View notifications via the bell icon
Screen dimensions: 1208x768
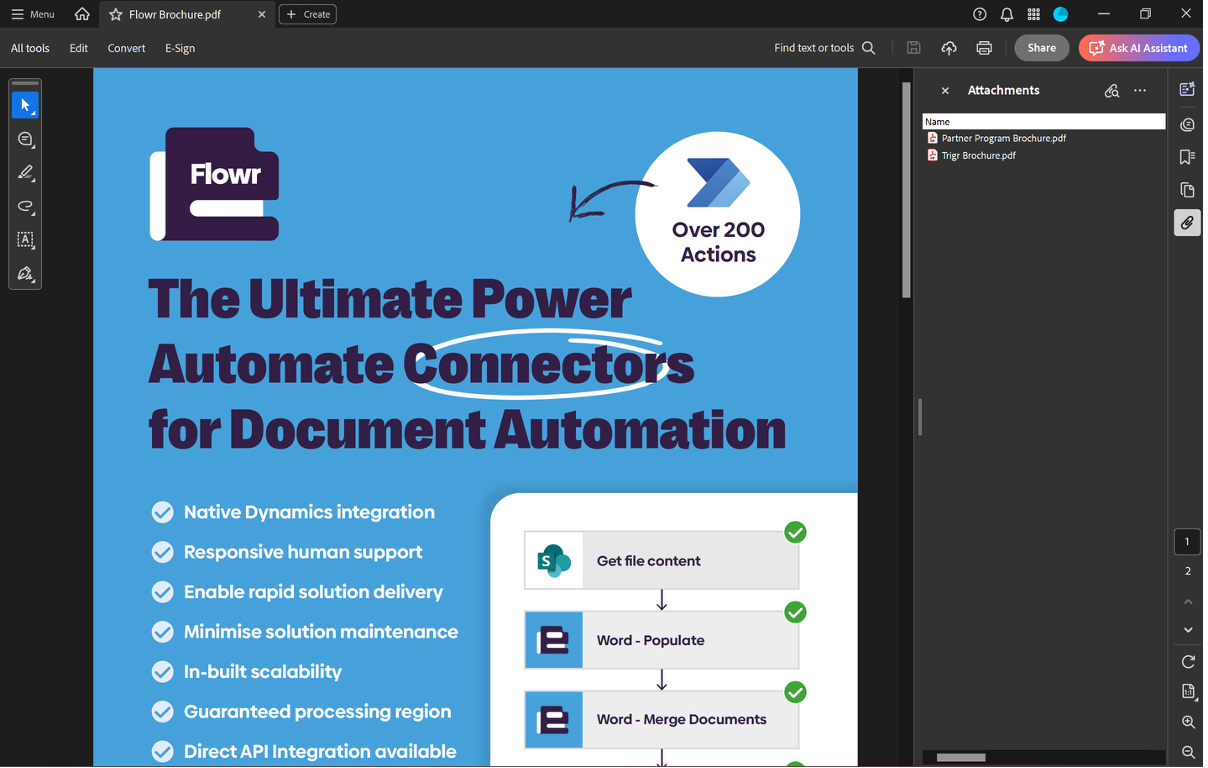click(1007, 14)
